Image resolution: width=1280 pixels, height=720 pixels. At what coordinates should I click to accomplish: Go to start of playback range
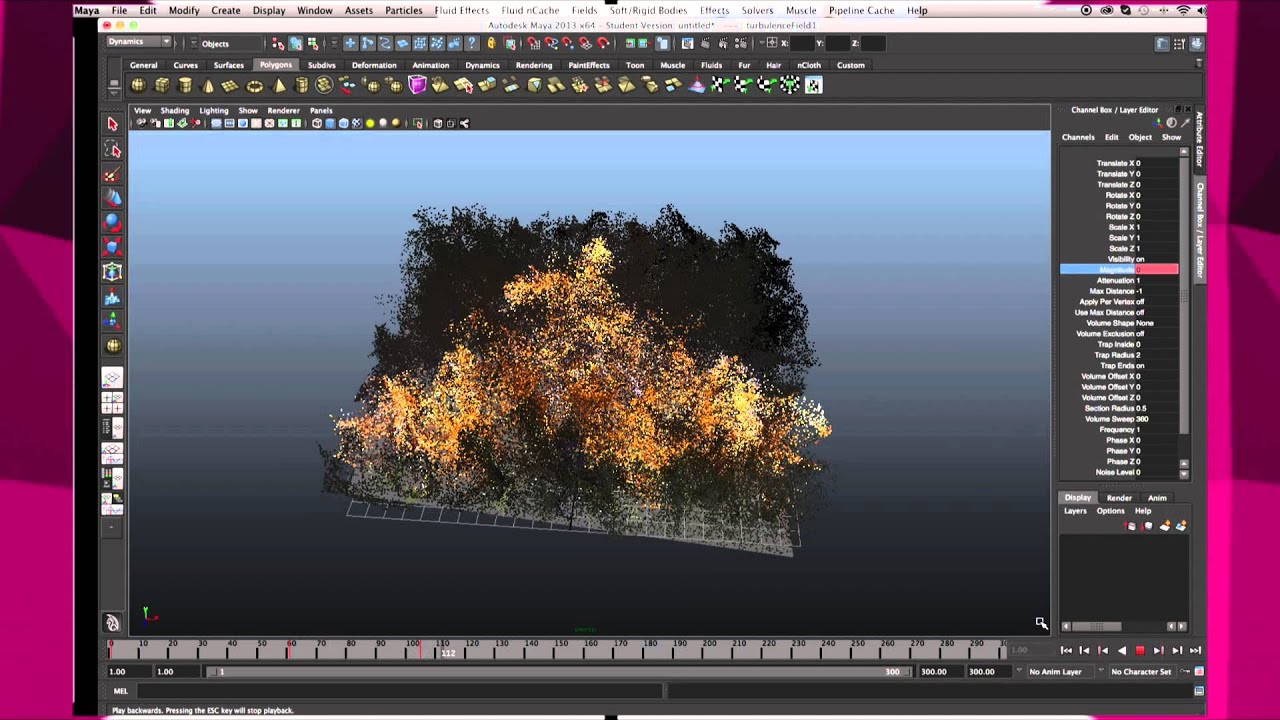pos(1066,650)
